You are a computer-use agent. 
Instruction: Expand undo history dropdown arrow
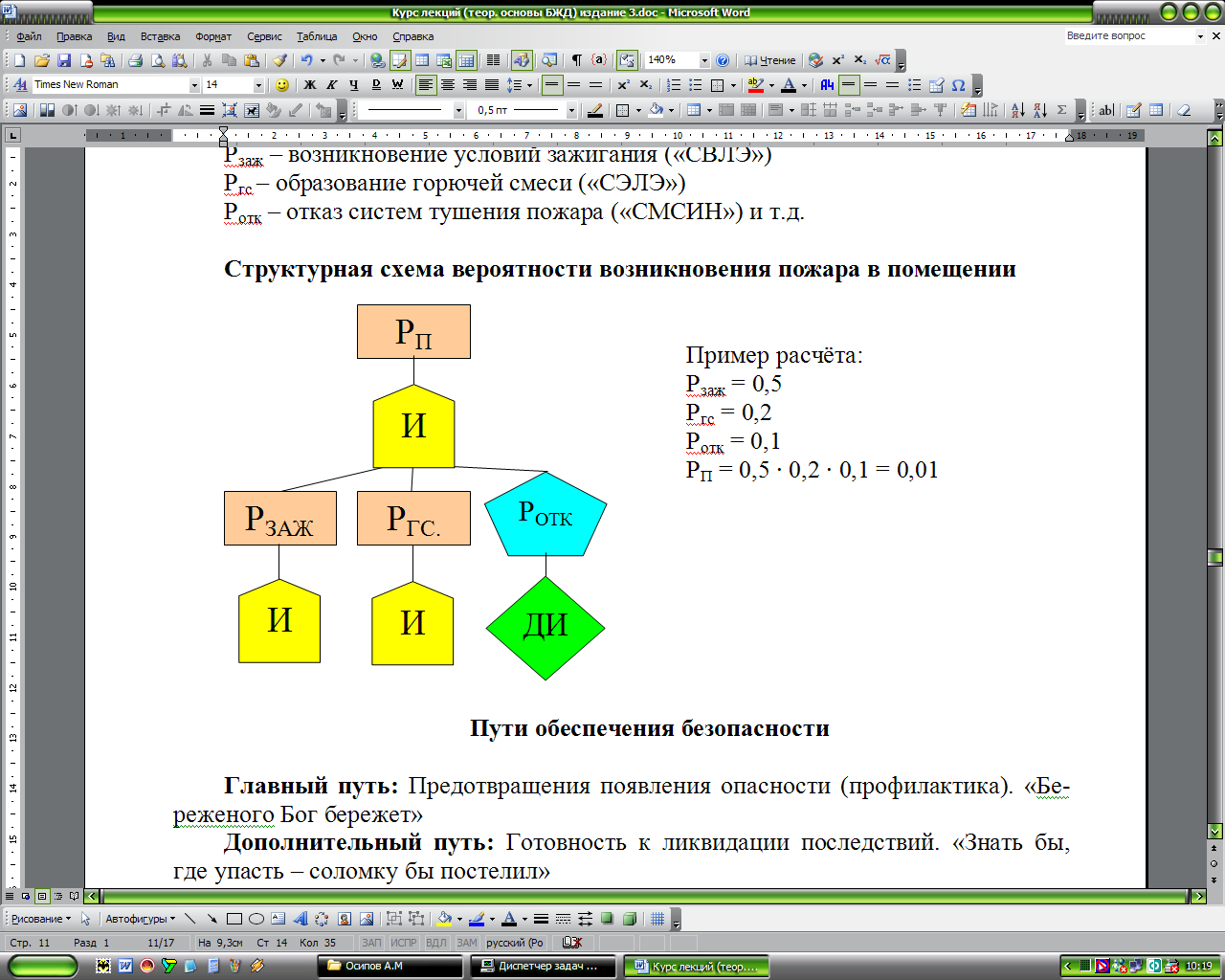(322, 60)
